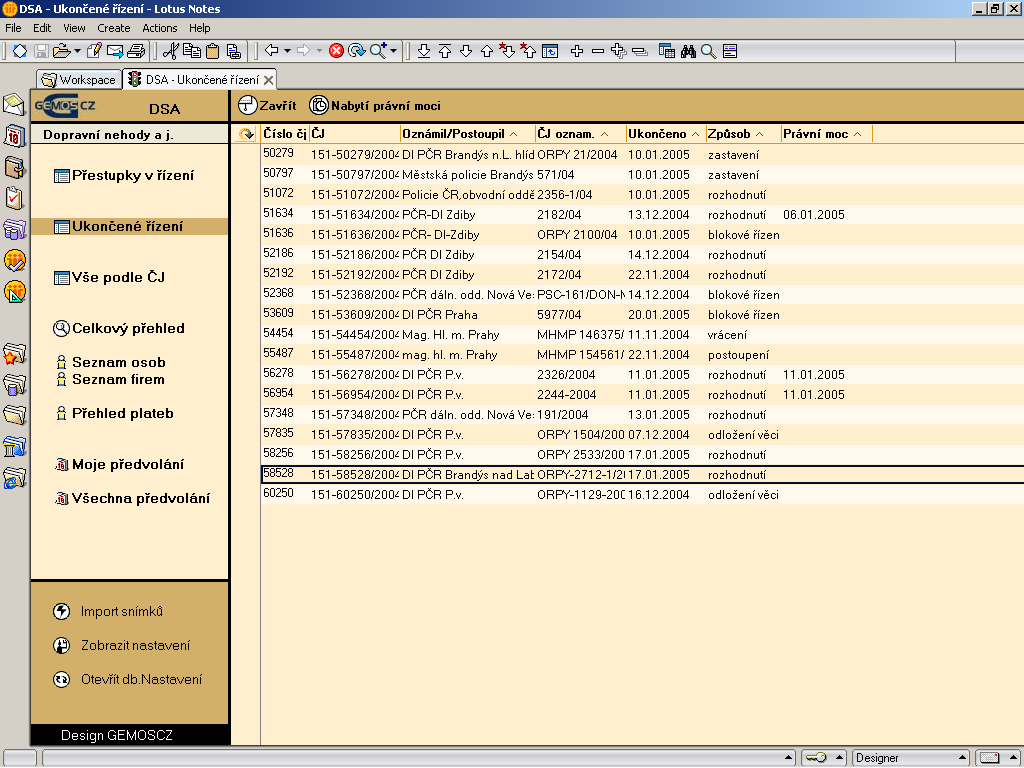This screenshot has width=1024, height=768.
Task: Click Import snímků in navigator
Action: tap(108, 611)
